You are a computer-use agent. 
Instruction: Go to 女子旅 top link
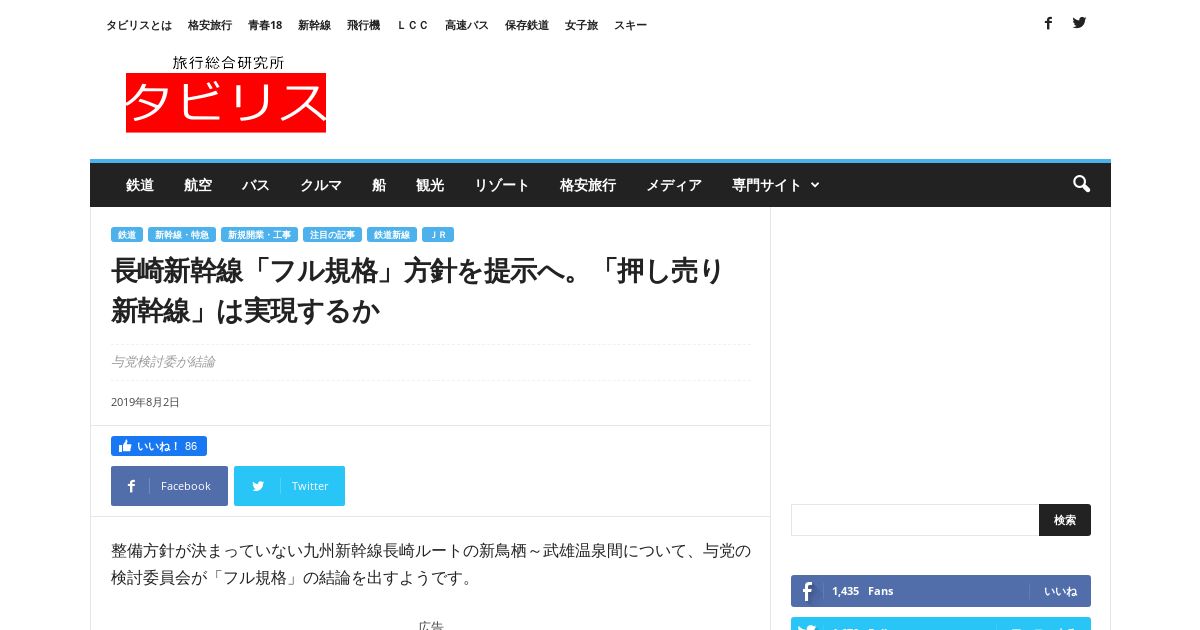click(581, 25)
